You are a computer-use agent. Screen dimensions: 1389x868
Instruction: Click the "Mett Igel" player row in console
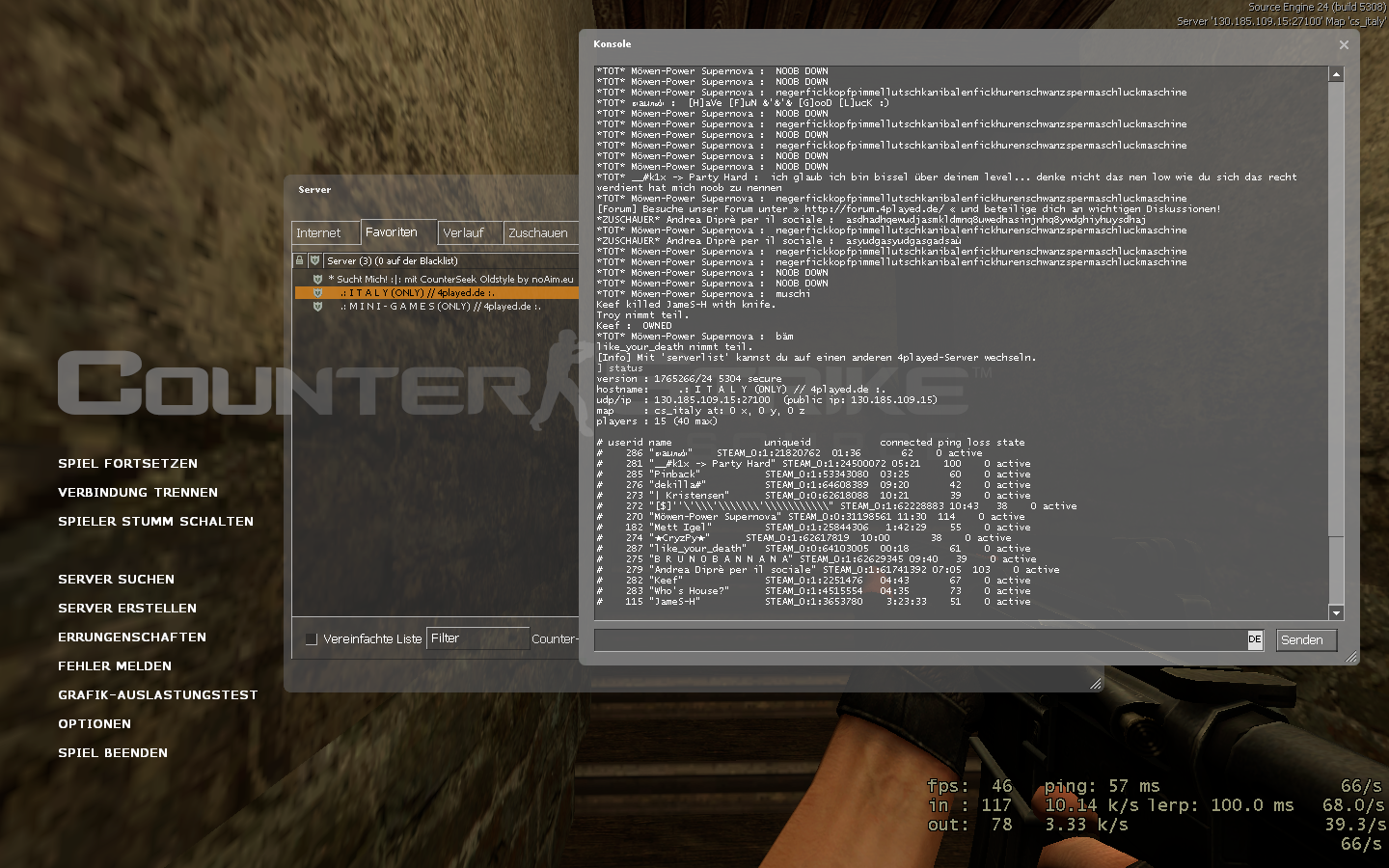813,528
